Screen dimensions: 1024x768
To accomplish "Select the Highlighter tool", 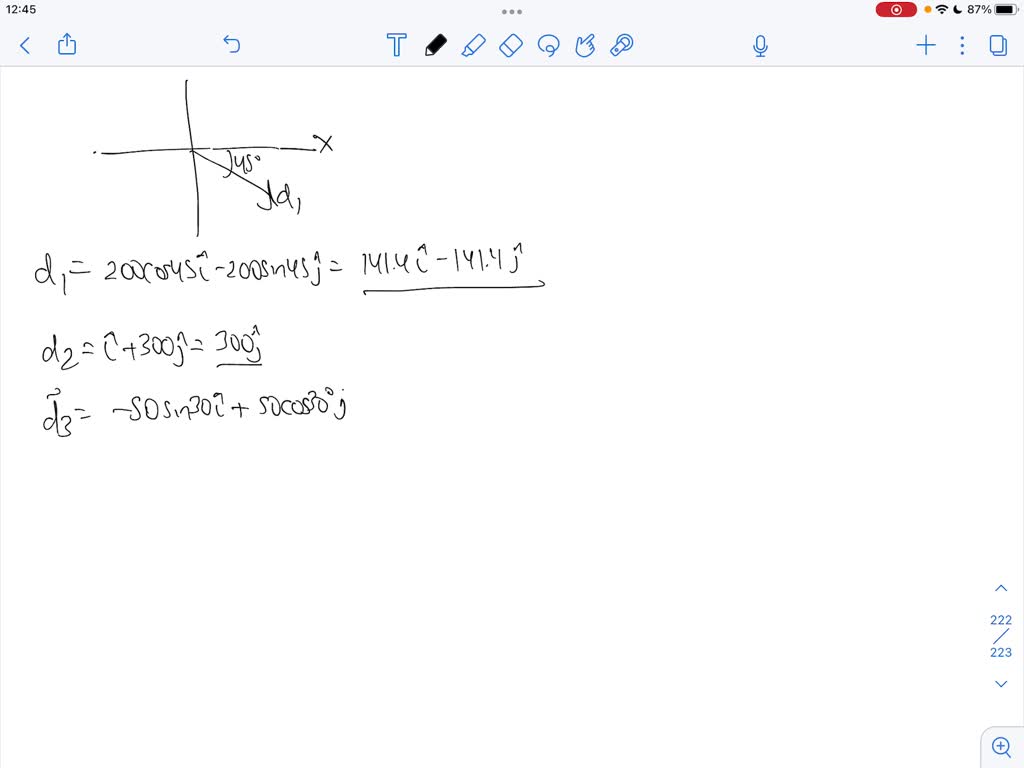I will pos(473,45).
